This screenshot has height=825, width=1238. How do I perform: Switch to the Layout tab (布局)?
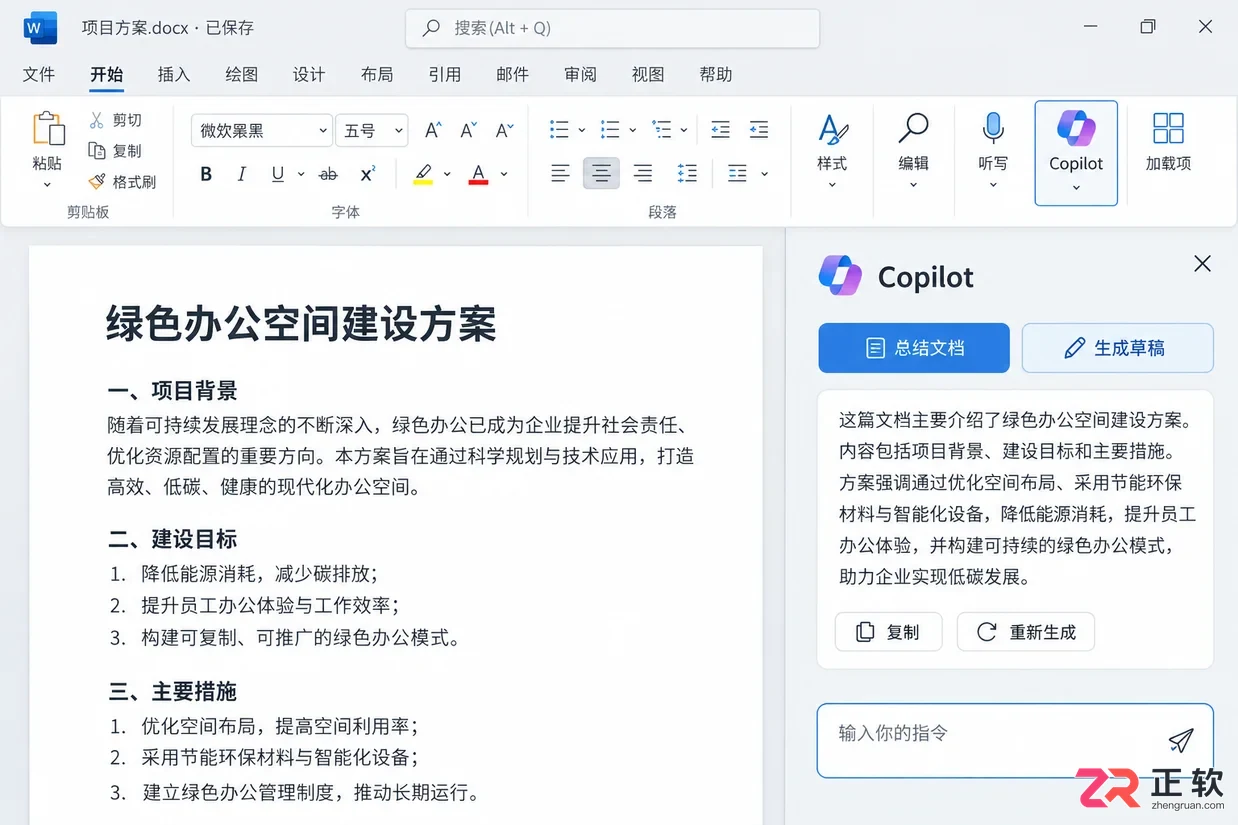coord(377,74)
